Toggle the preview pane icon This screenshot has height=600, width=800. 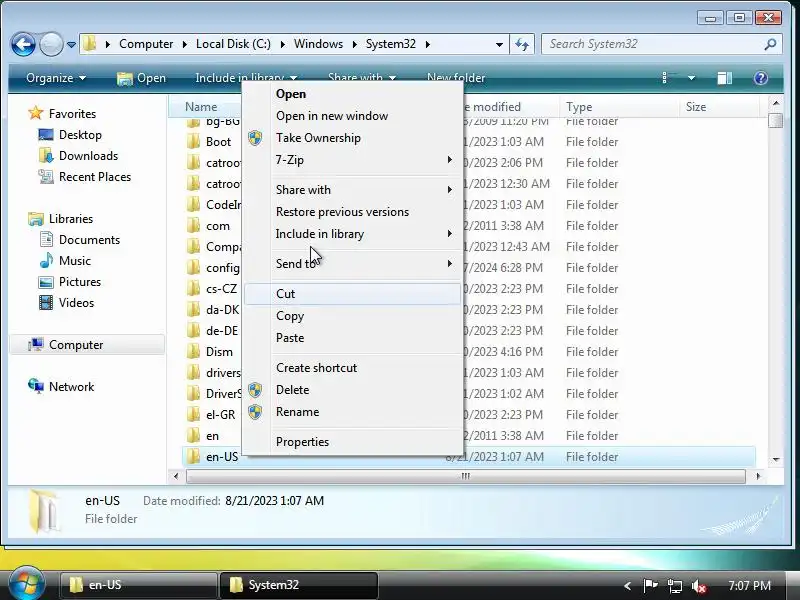[x=724, y=78]
